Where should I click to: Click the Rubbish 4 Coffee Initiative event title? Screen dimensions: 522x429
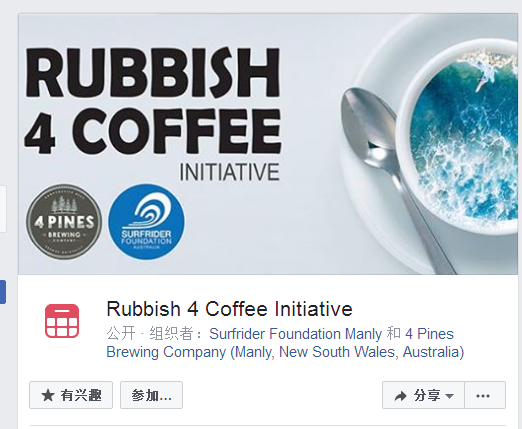(229, 309)
